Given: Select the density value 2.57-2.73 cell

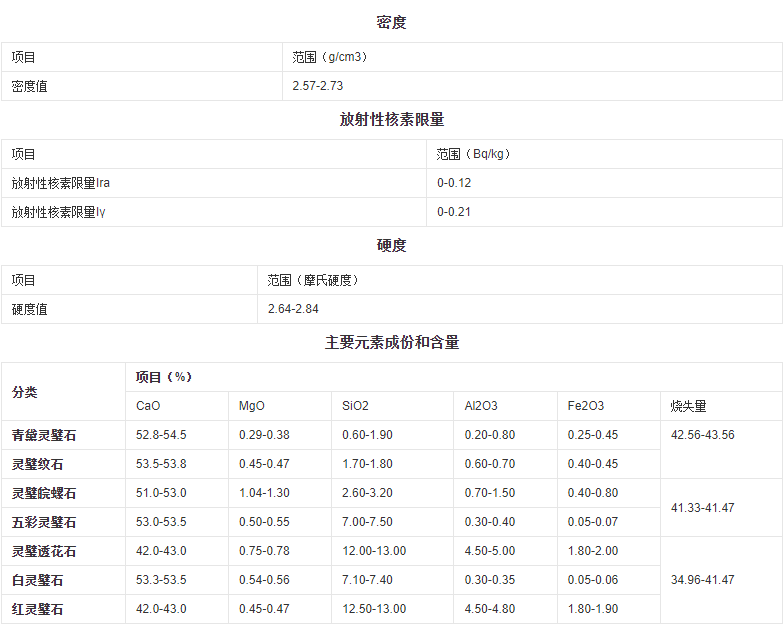Looking at the screenshot, I should click(x=319, y=86).
